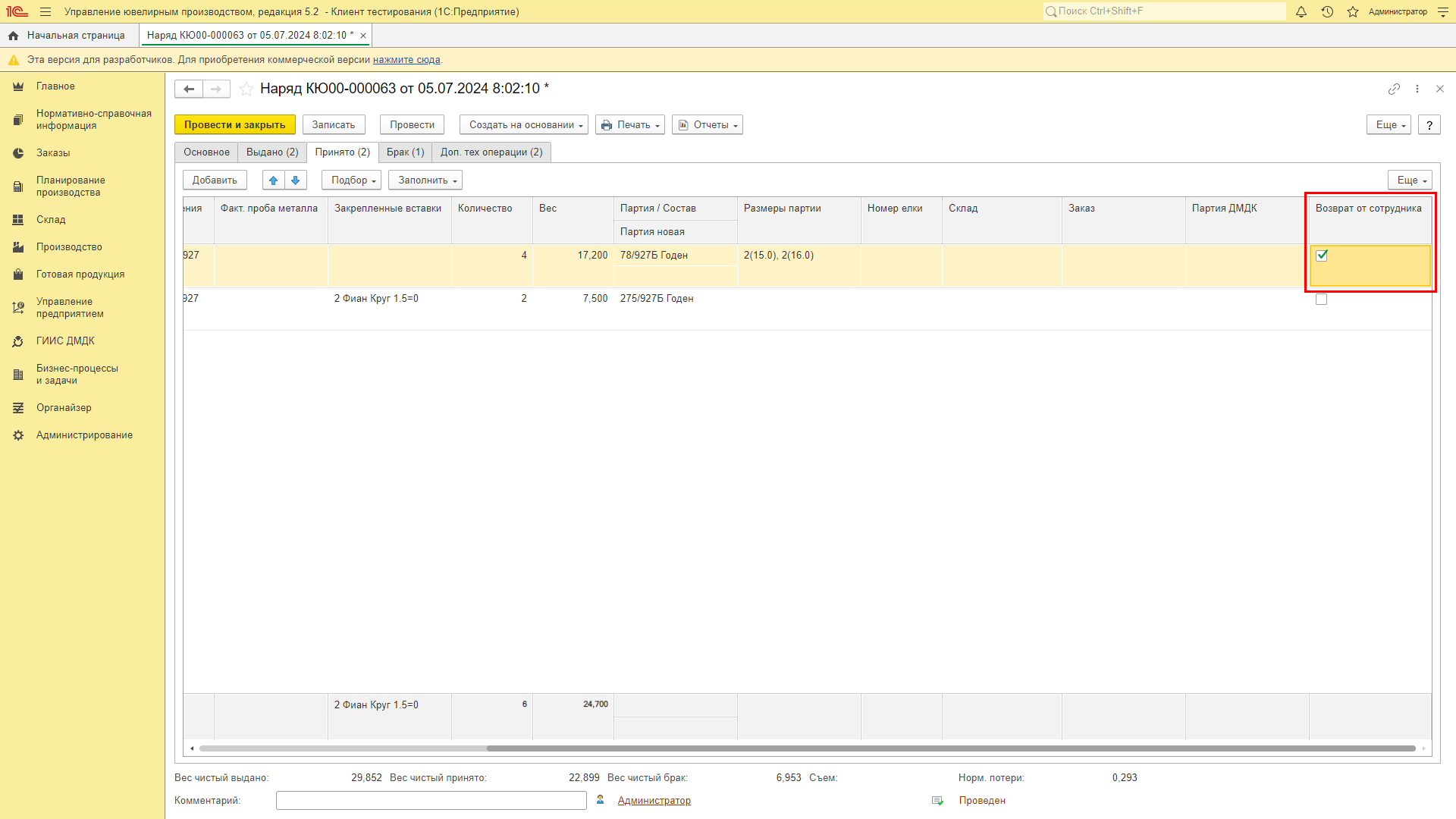Move the row up with the up arrow
The height and width of the screenshot is (819, 1456).
coord(274,180)
